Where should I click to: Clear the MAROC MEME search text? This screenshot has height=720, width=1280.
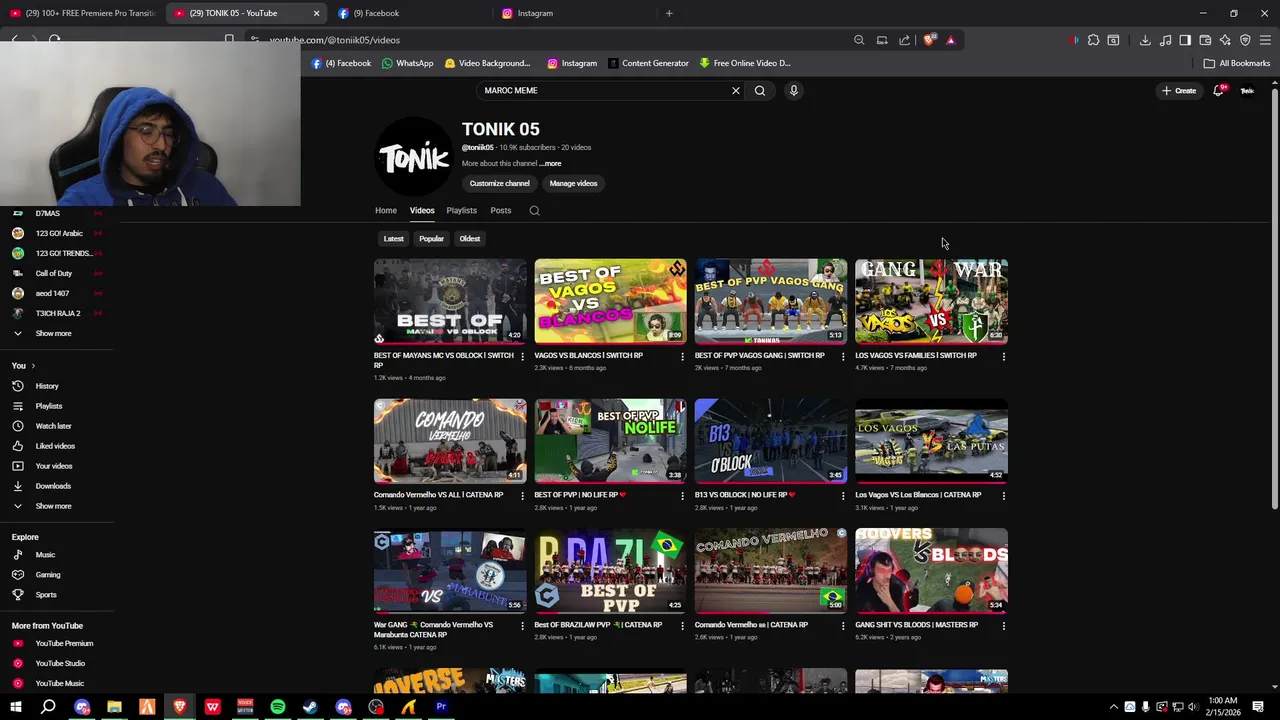736,90
